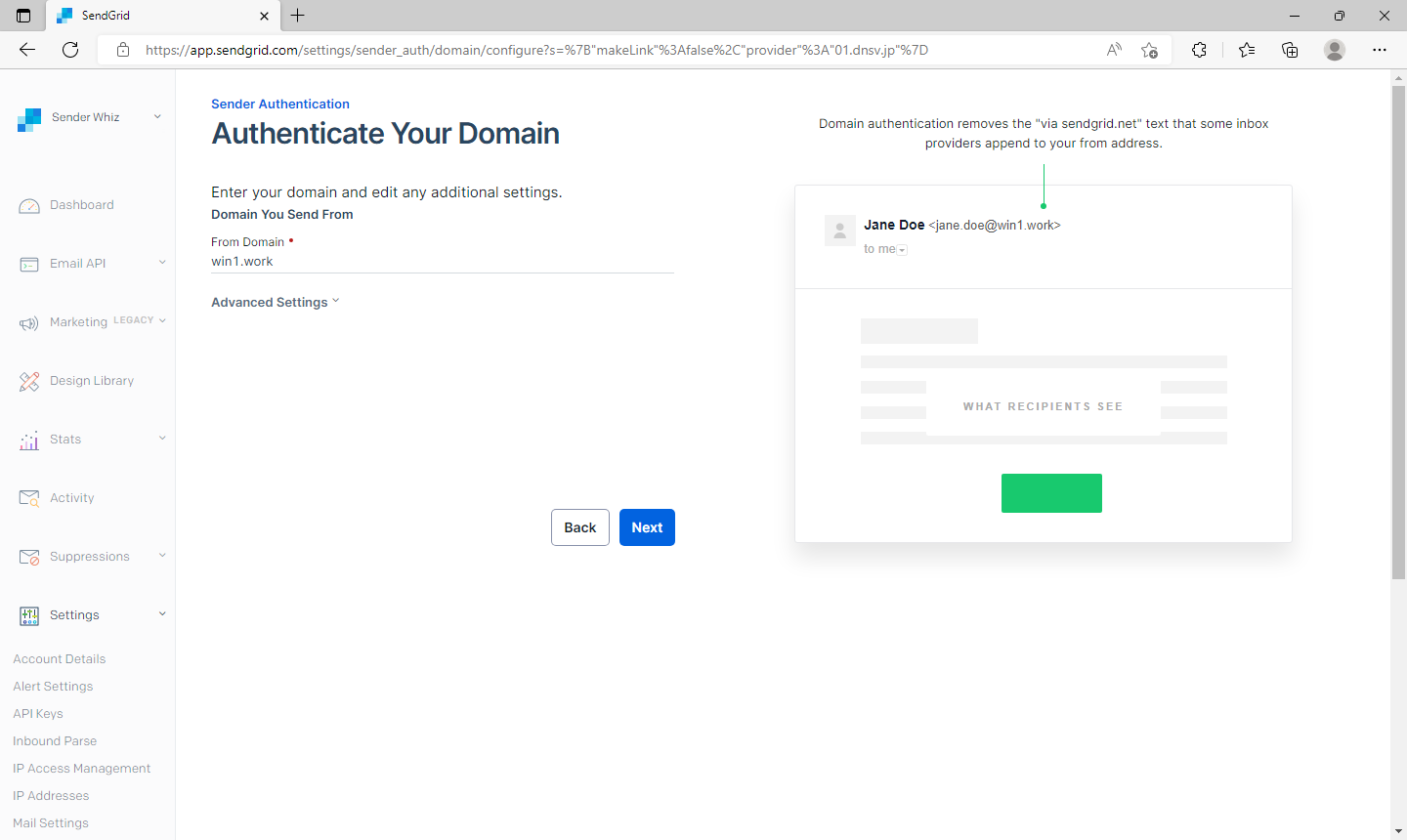Open browser Settings and more menu
Viewport: 1407px width, 840px height.
click(1380, 50)
